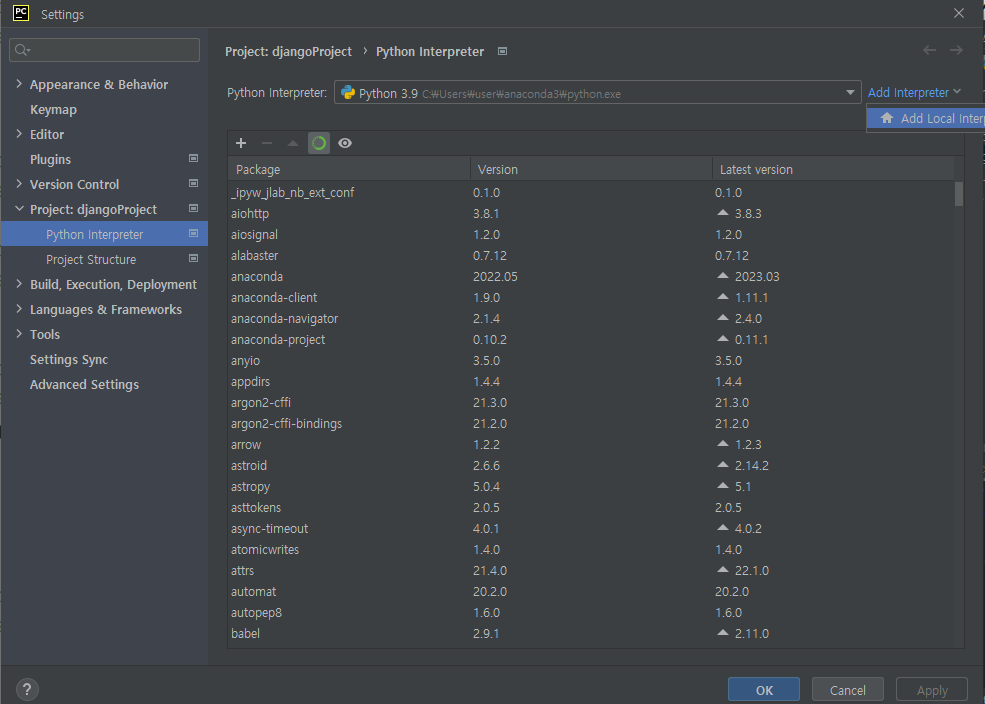
Task: Expand Appearance & Behavior section
Action: (19, 84)
